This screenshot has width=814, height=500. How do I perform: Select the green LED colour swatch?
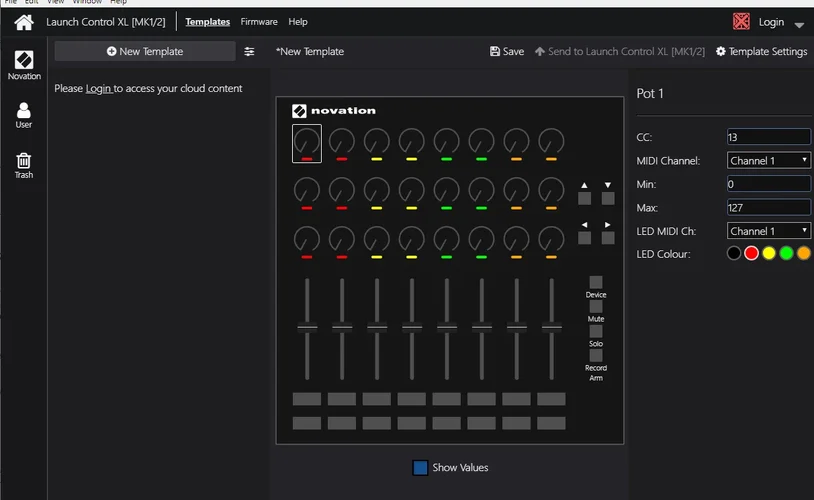[x=786, y=253]
